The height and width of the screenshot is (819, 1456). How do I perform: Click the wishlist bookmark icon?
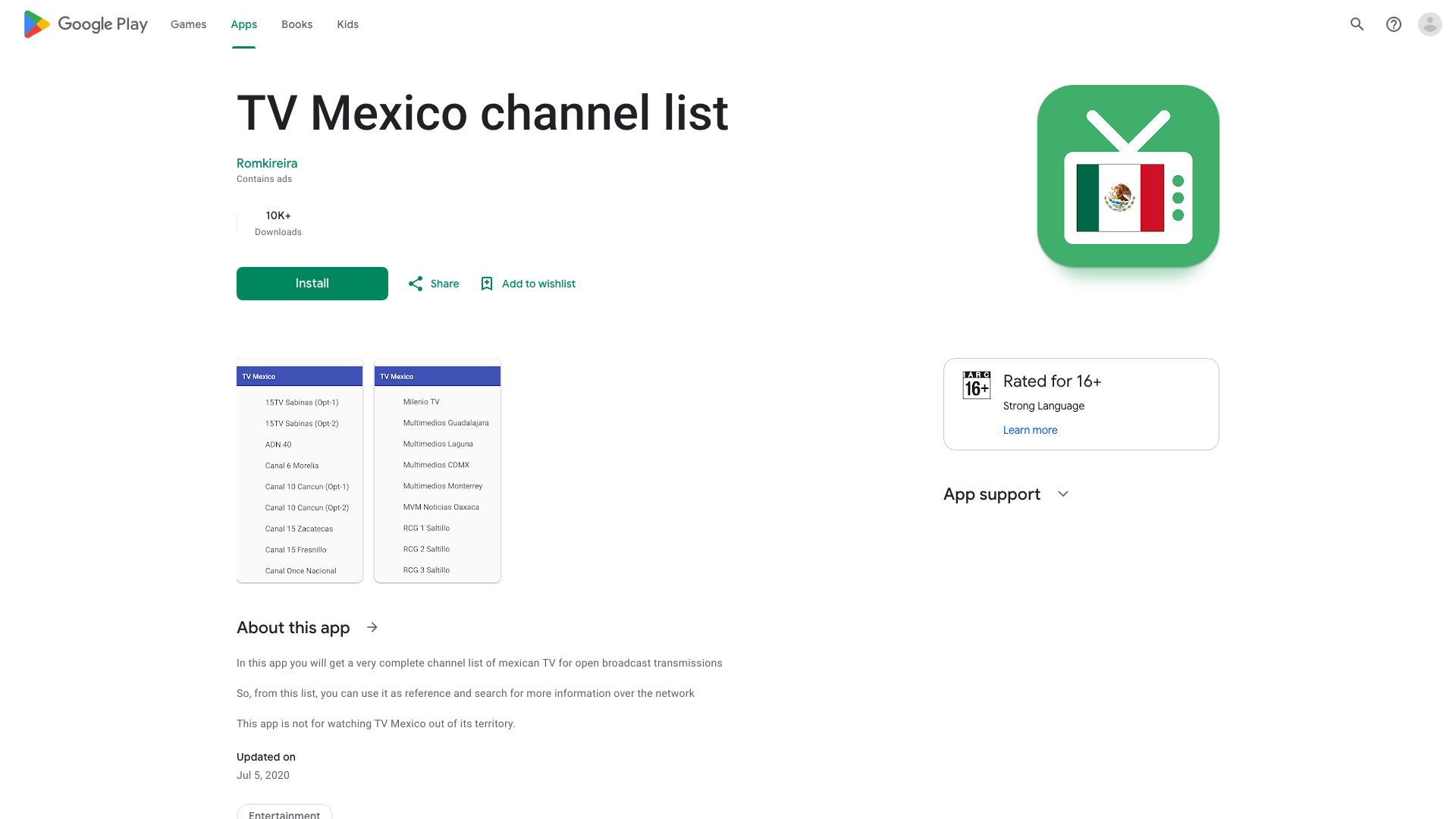(x=487, y=284)
